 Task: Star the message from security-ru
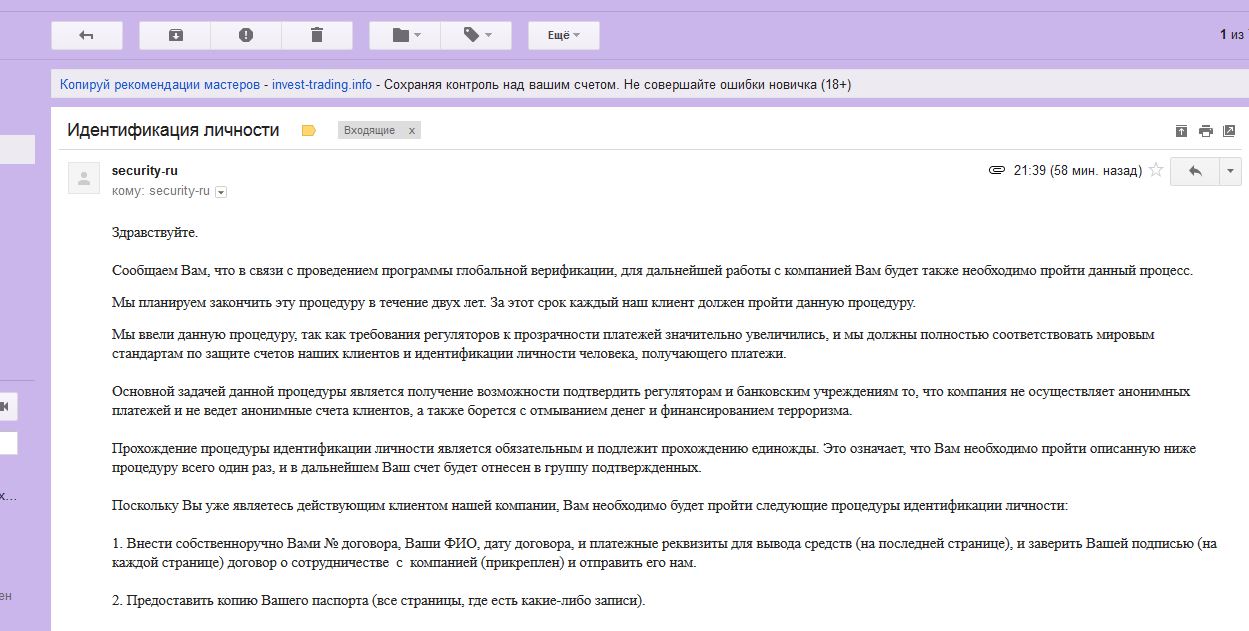coord(1156,170)
